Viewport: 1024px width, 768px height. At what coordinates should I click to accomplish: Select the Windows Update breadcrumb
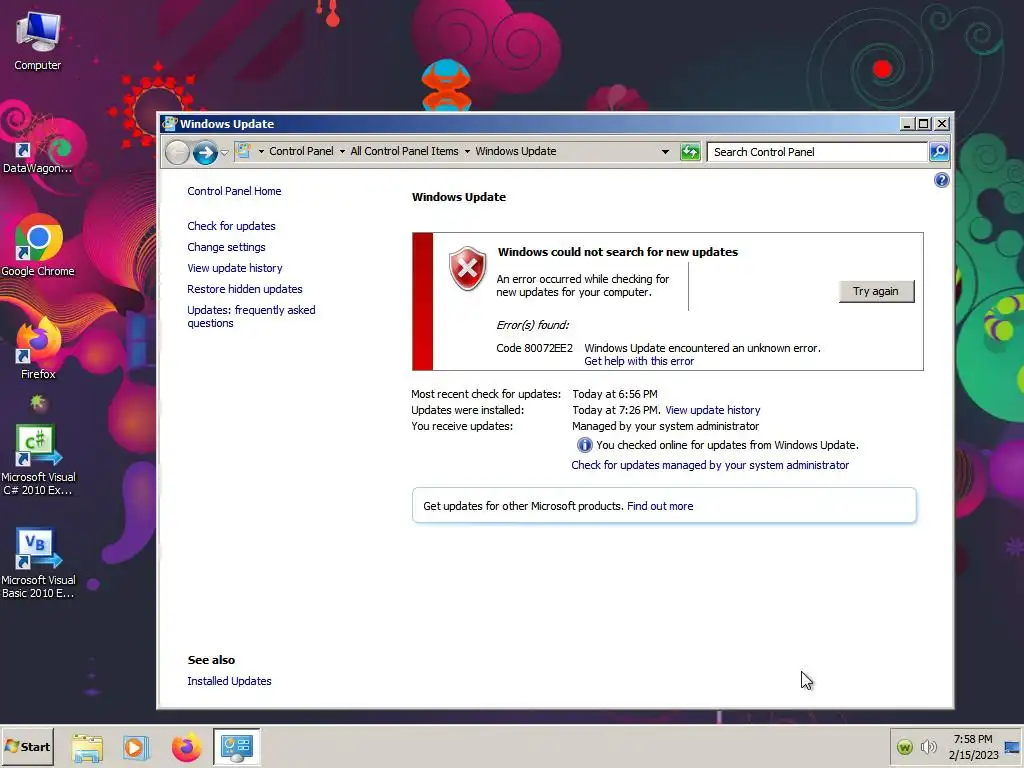pyautogui.click(x=515, y=151)
